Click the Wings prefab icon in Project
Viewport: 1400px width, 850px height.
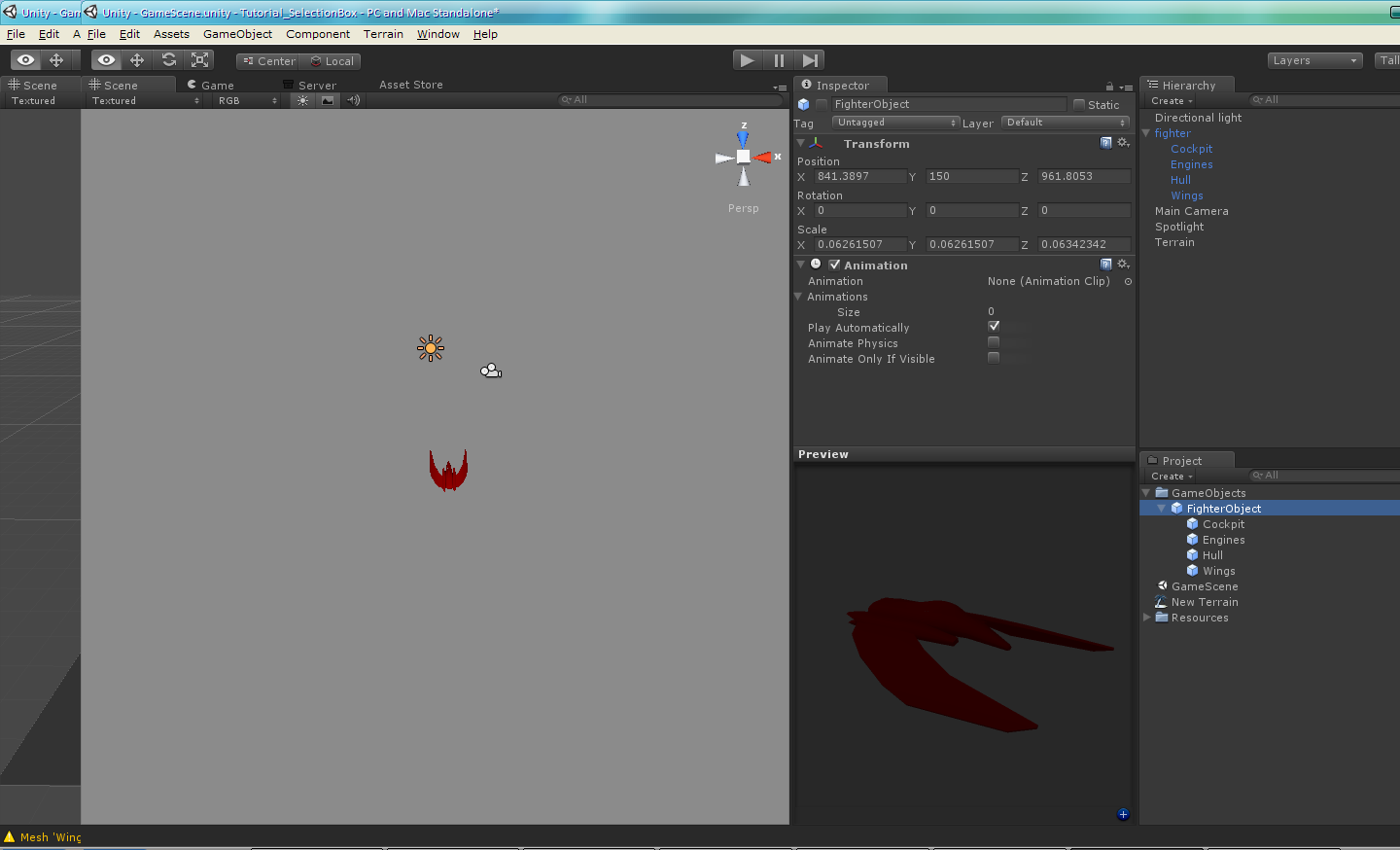point(1192,571)
